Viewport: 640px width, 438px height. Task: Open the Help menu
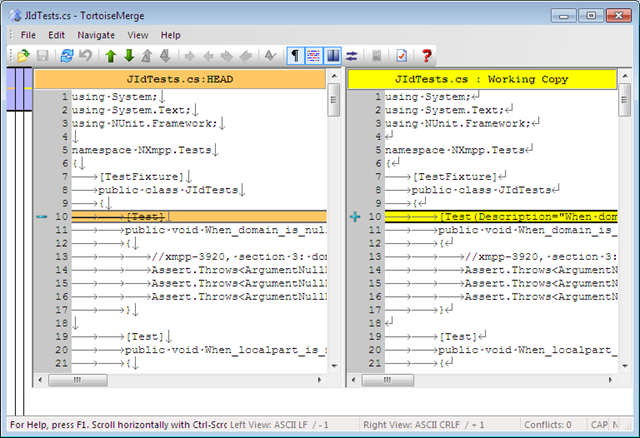[x=170, y=35]
